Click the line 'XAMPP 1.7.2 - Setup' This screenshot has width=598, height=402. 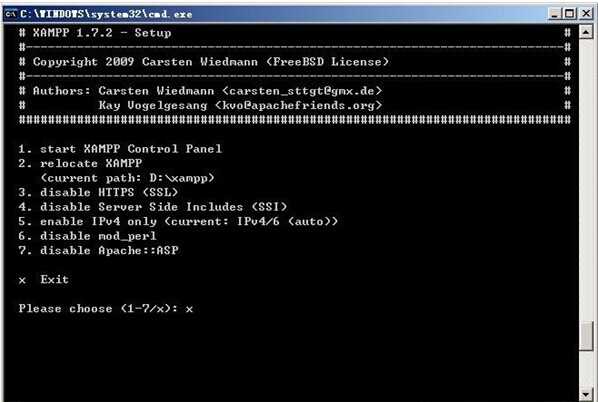click(x=102, y=33)
